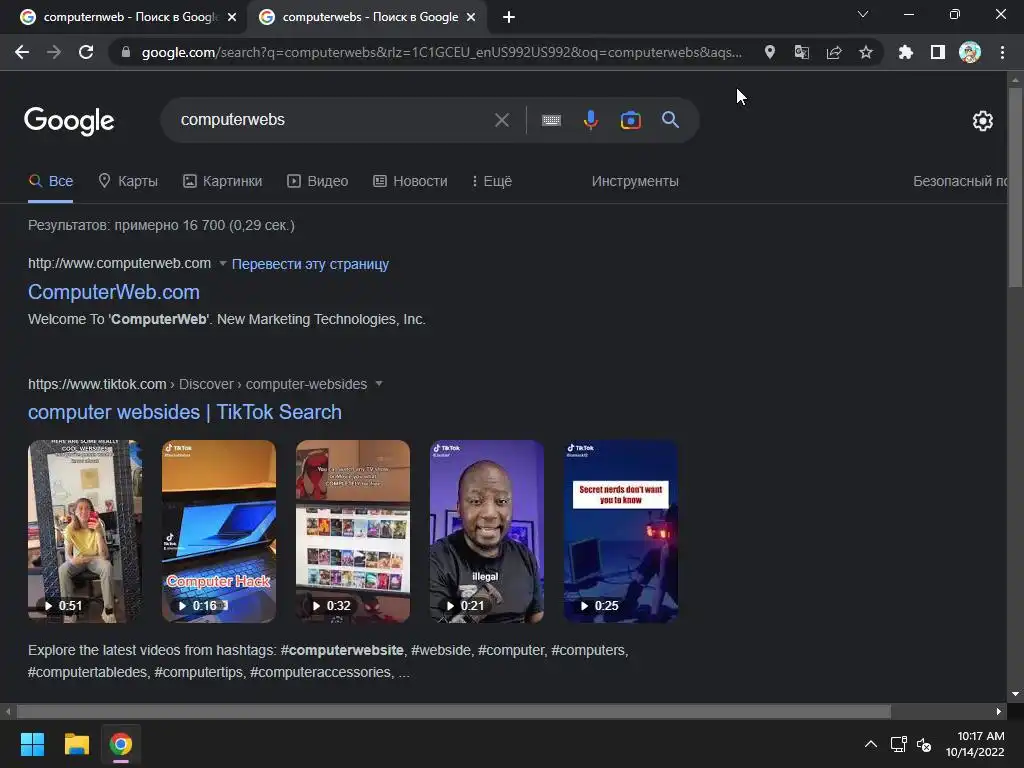
Task: Search by image with the camera icon
Action: 630,120
